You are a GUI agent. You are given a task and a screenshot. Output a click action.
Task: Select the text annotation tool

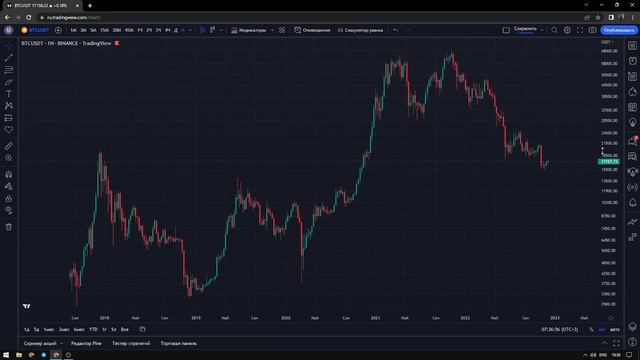point(9,94)
